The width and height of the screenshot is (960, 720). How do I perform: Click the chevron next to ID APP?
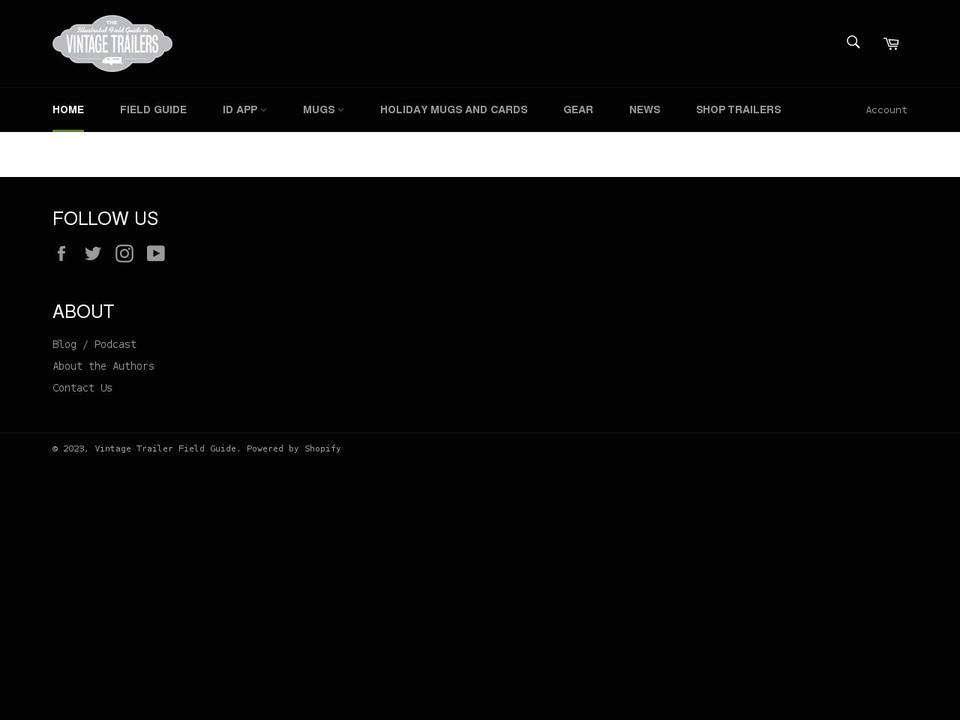(263, 110)
